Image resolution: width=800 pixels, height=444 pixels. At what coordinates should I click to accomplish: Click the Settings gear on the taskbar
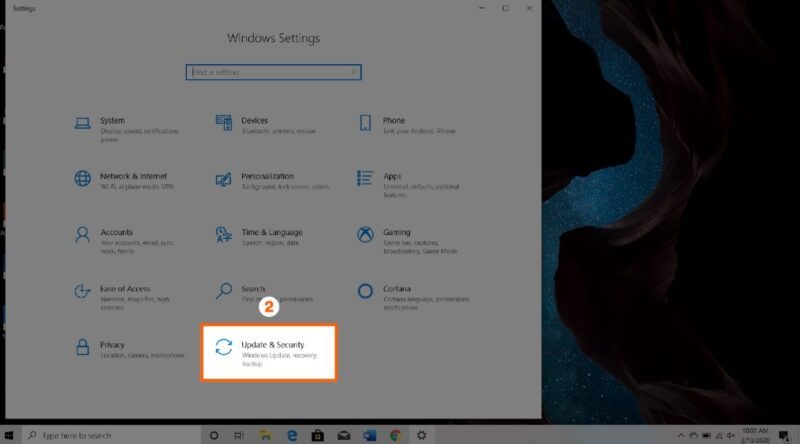click(421, 435)
